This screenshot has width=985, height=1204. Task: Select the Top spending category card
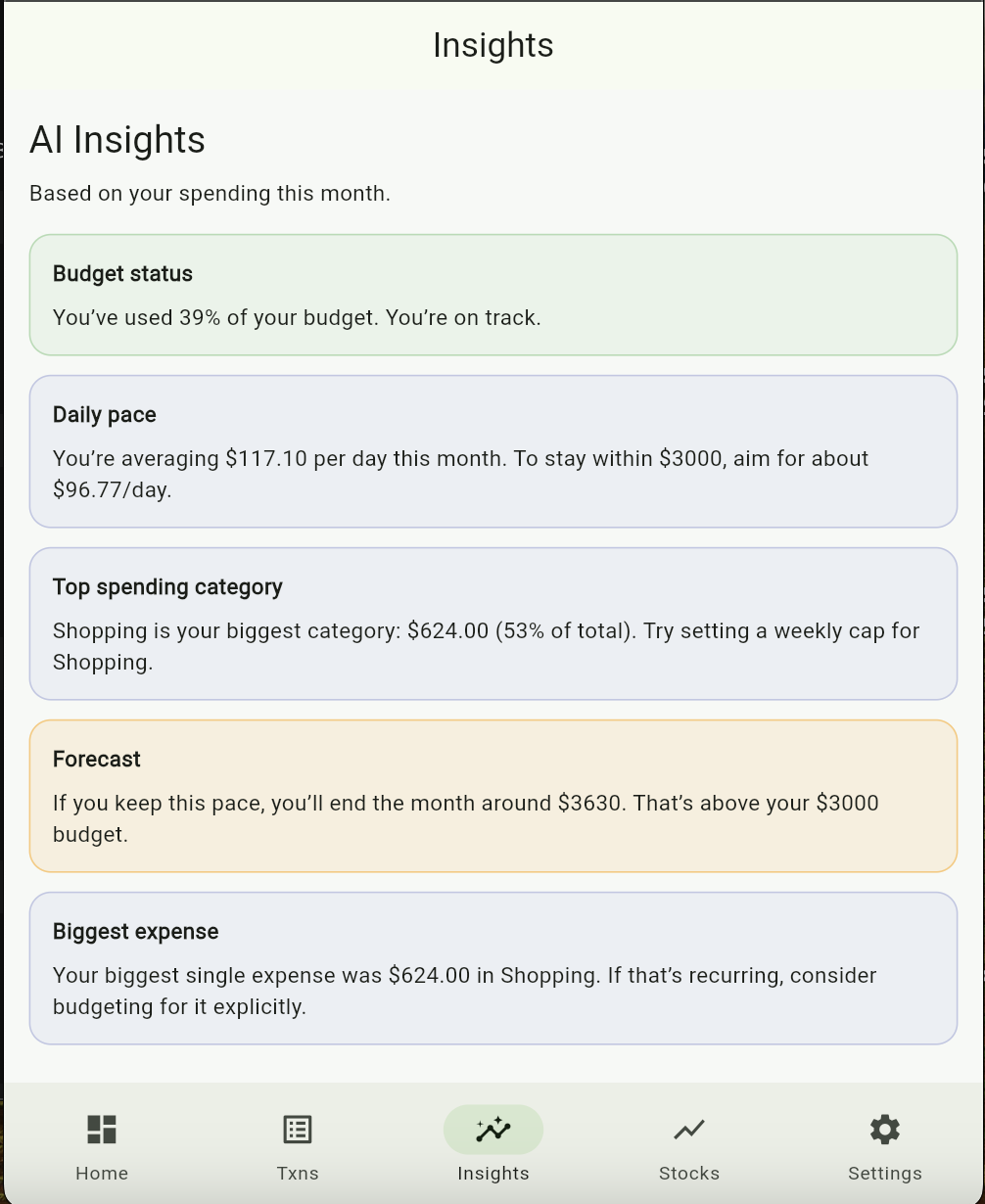click(492, 624)
